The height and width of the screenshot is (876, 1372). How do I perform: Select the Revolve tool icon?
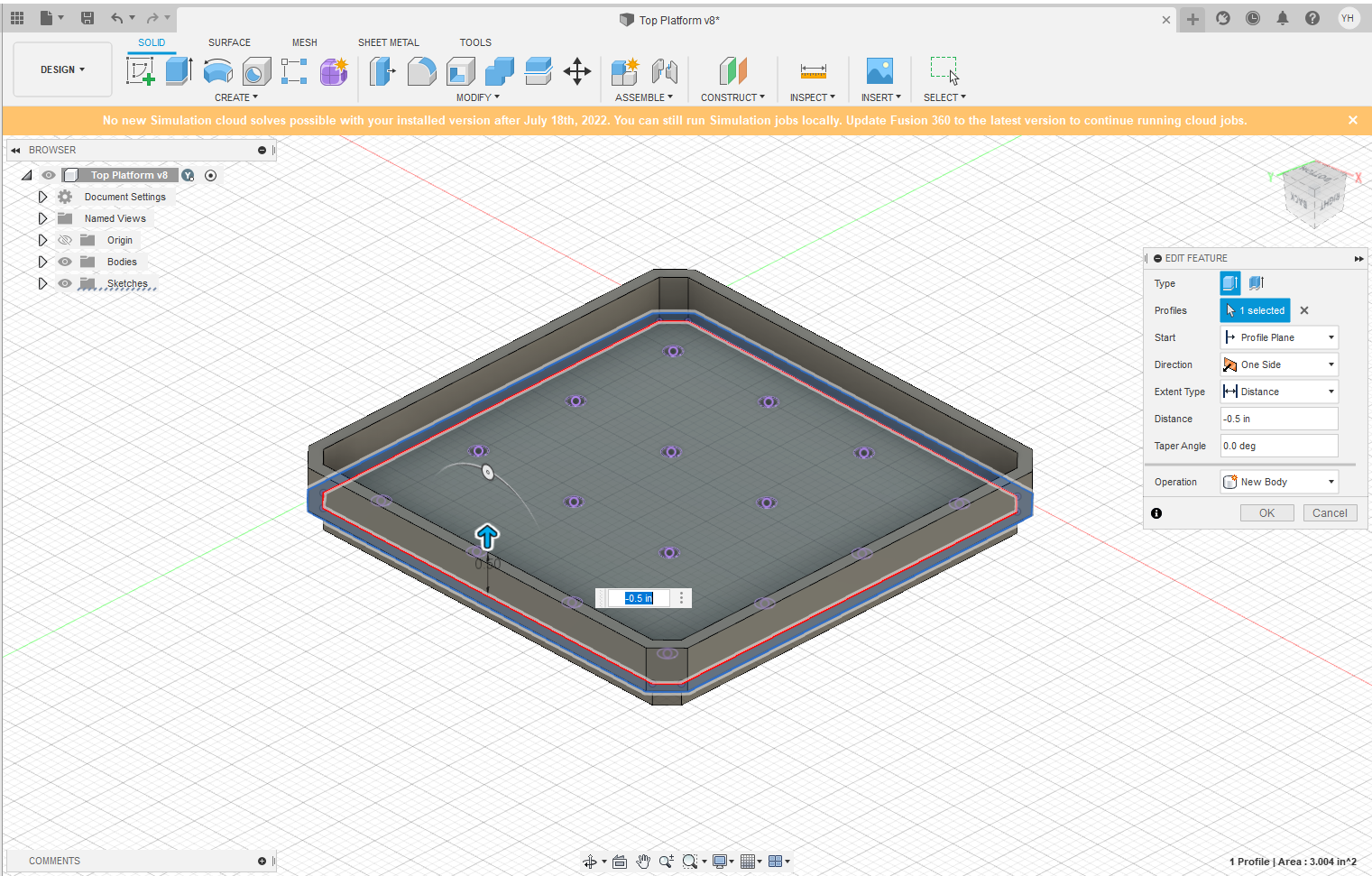[x=217, y=71]
